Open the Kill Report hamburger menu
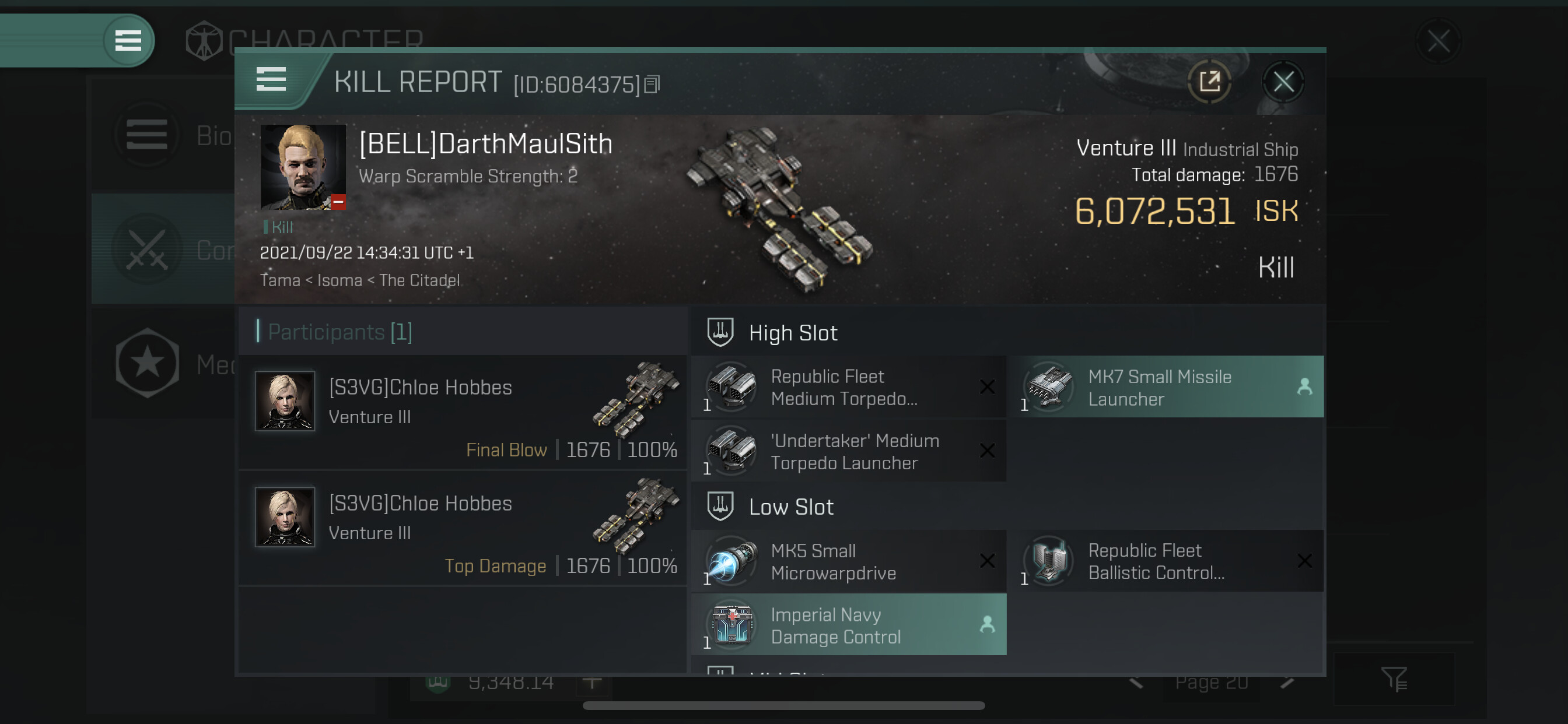Image resolution: width=1568 pixels, height=724 pixels. coord(271,80)
